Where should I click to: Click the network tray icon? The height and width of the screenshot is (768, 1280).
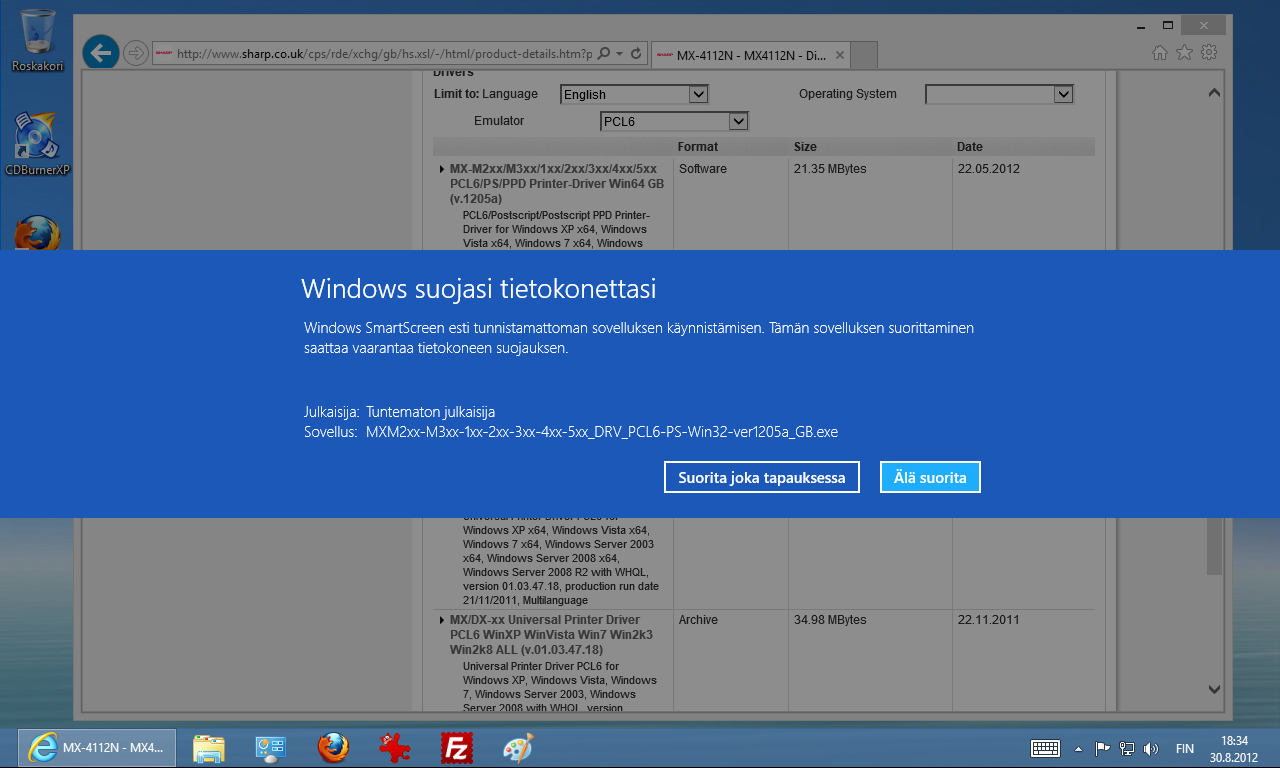tap(1127, 748)
